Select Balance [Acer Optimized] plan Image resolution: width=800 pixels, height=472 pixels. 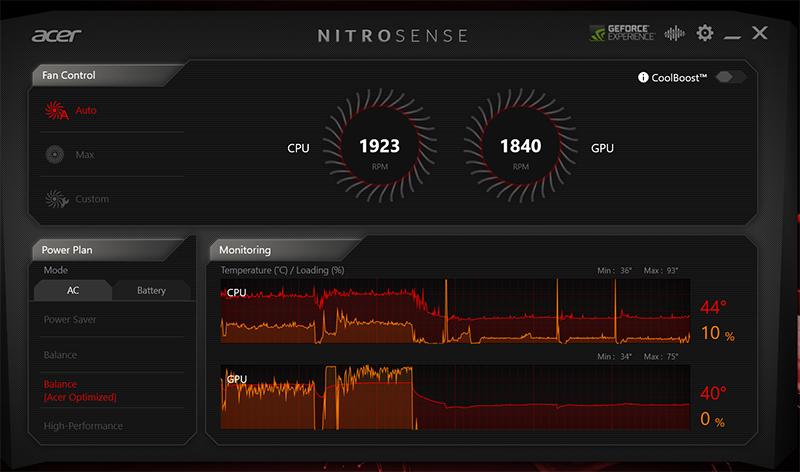pyautogui.click(x=79, y=390)
